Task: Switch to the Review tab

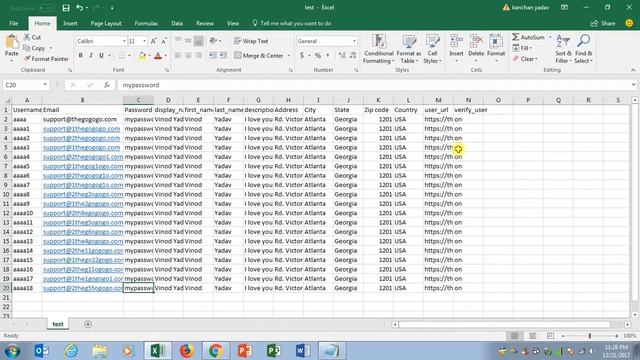Action: [205, 23]
